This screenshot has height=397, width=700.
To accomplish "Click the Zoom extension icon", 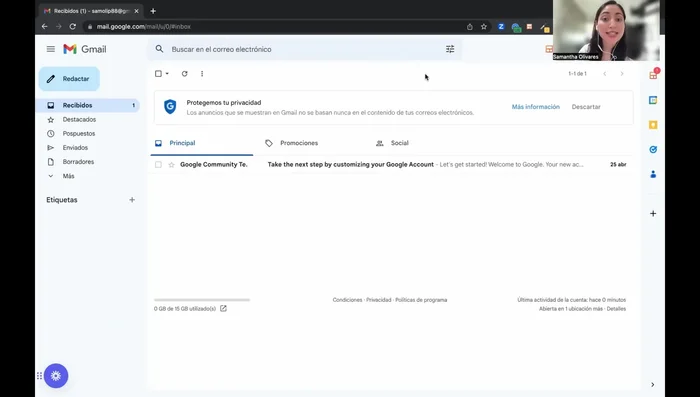I will (501, 27).
